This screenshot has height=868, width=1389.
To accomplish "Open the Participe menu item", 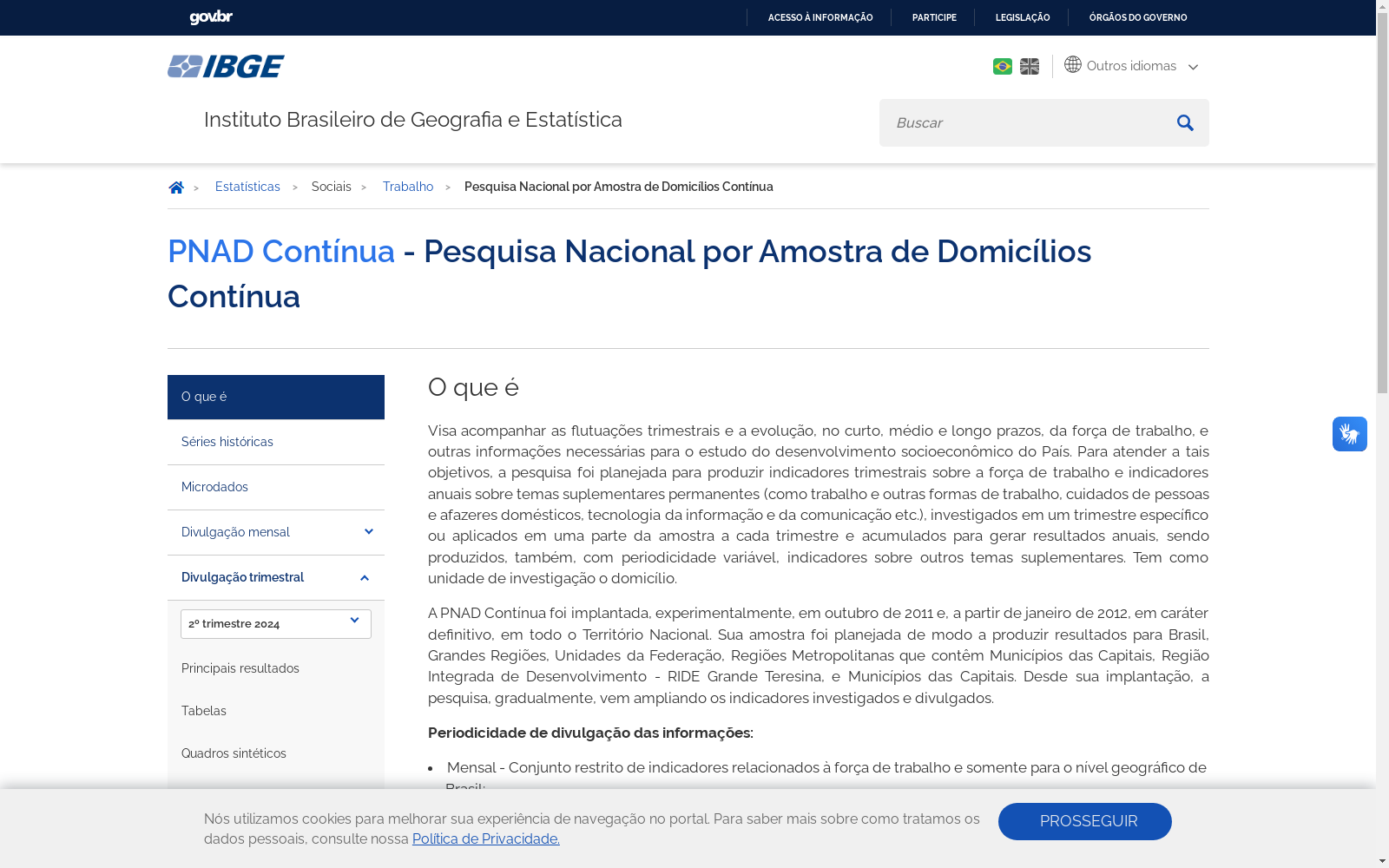I will click(x=934, y=17).
